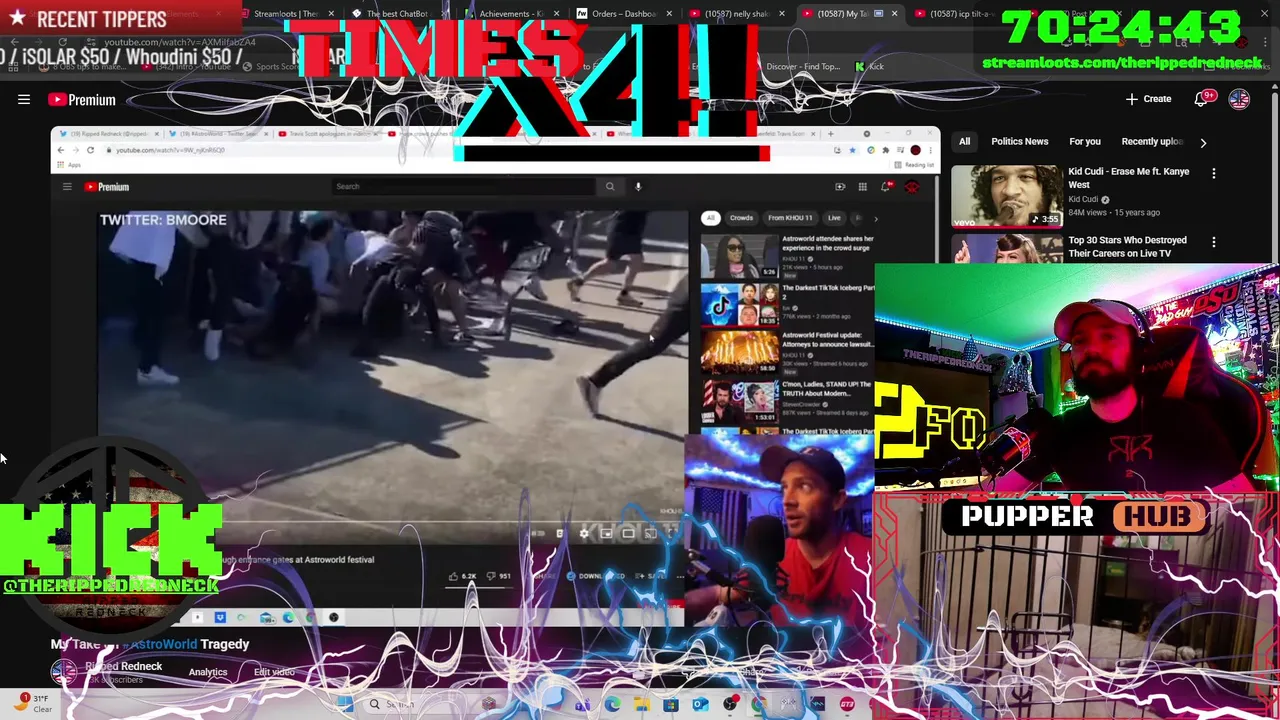Image resolution: width=1280 pixels, height=720 pixels.
Task: Open the Windows weather widget
Action: pos(33,704)
